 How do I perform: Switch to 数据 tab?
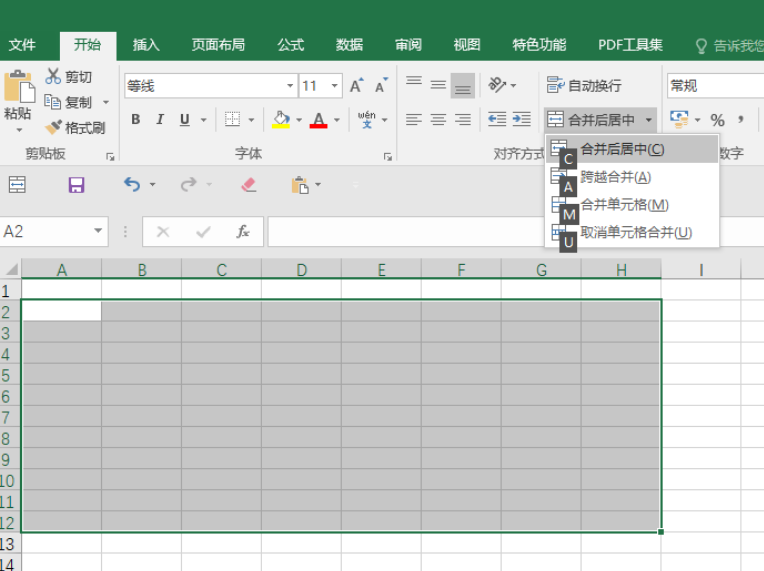tap(349, 45)
